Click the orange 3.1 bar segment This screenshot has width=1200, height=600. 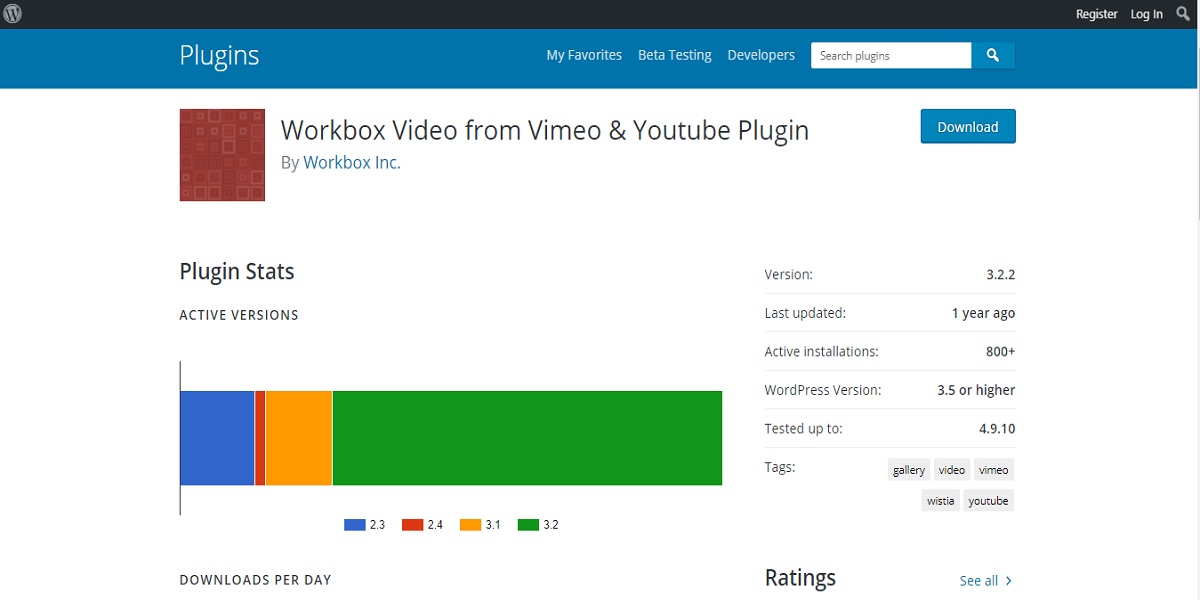[298, 438]
